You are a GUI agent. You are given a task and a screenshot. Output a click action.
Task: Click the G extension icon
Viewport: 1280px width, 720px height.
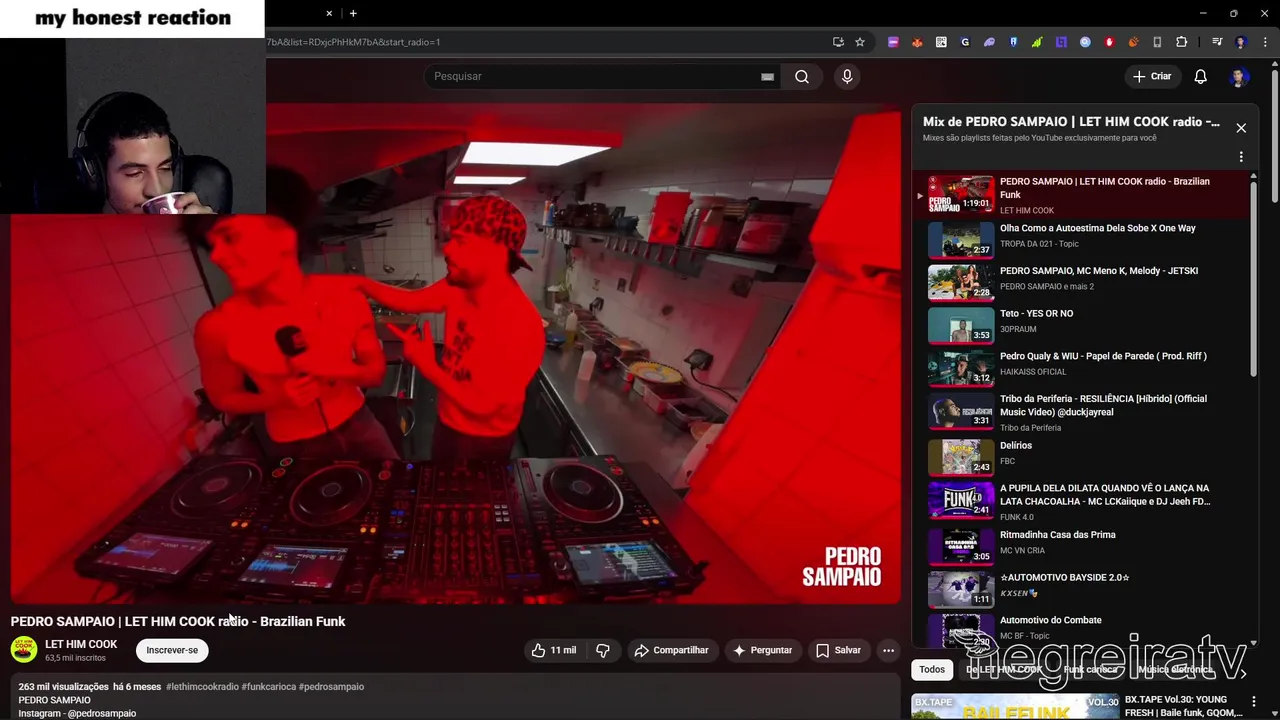tap(965, 42)
